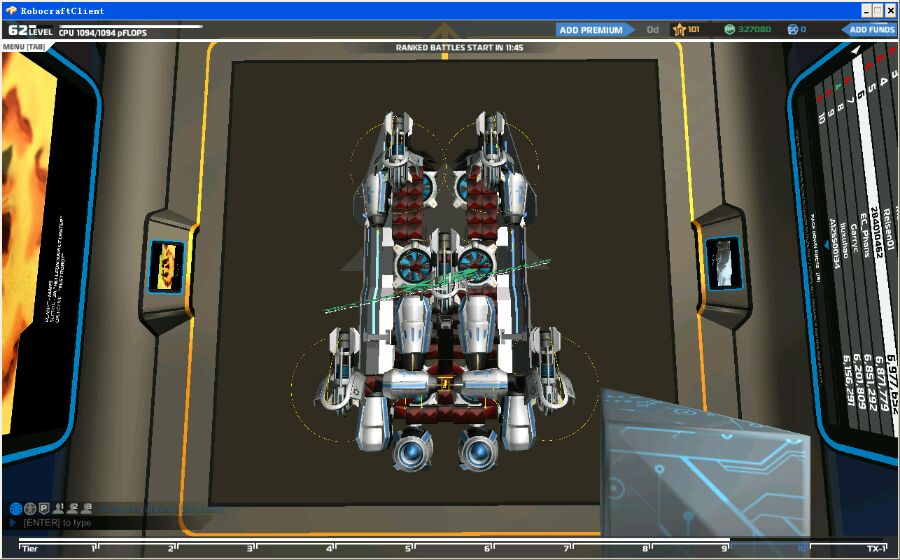Click the blue GC currency icon

[x=793, y=29]
